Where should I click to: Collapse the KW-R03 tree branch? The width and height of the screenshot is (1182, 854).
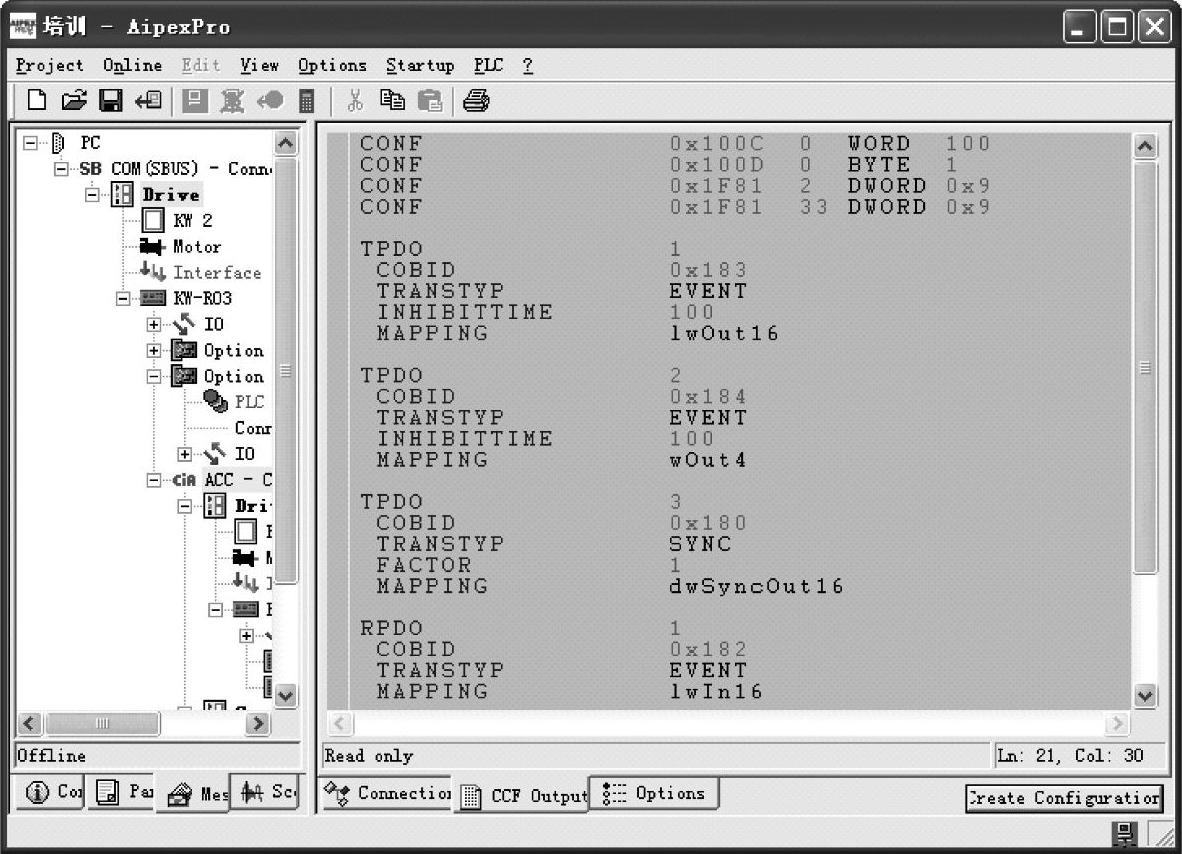[124, 298]
